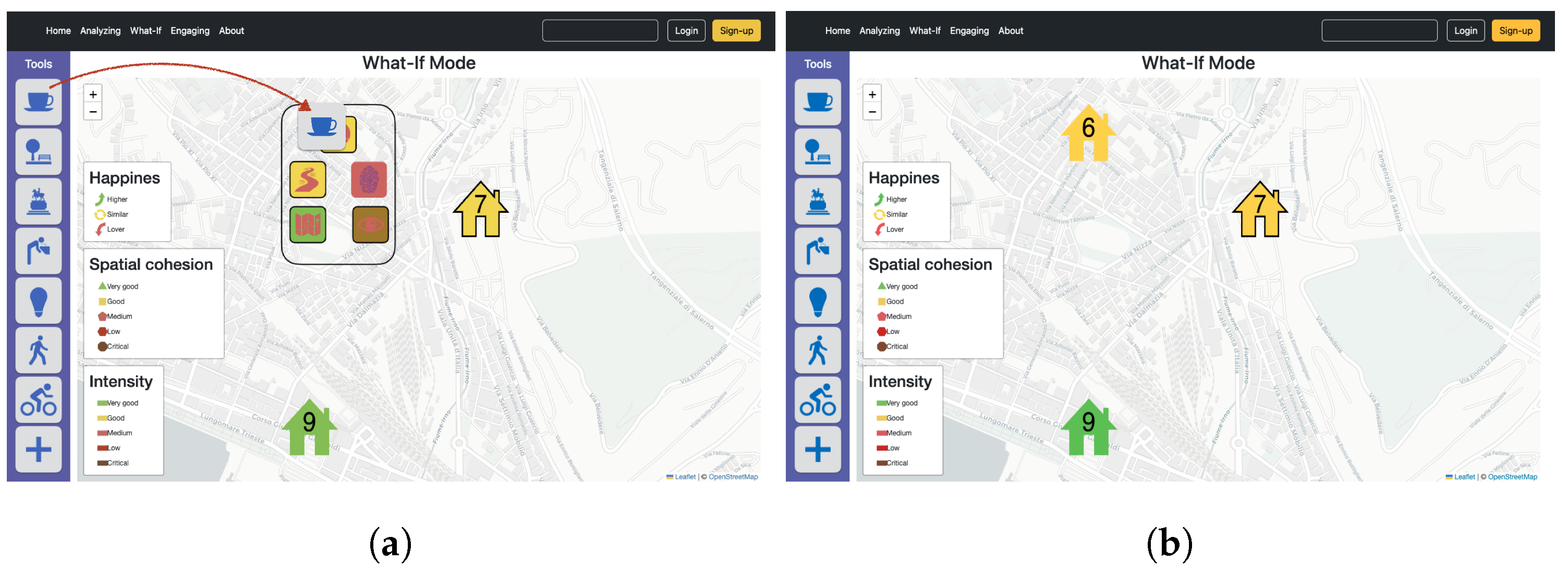Zoom in the map in panel (a)
Screen dimensions: 1568x574
(x=92, y=94)
